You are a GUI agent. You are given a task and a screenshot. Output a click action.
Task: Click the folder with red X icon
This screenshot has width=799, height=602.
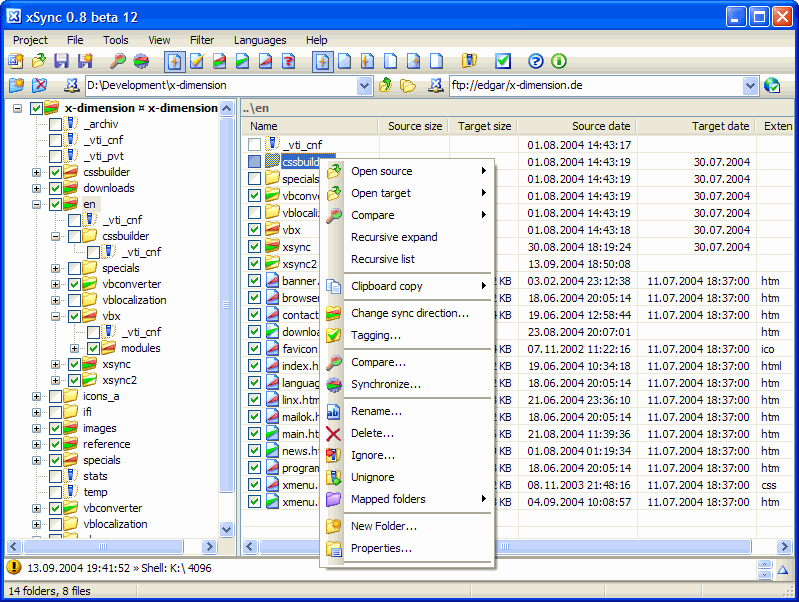tap(39, 85)
